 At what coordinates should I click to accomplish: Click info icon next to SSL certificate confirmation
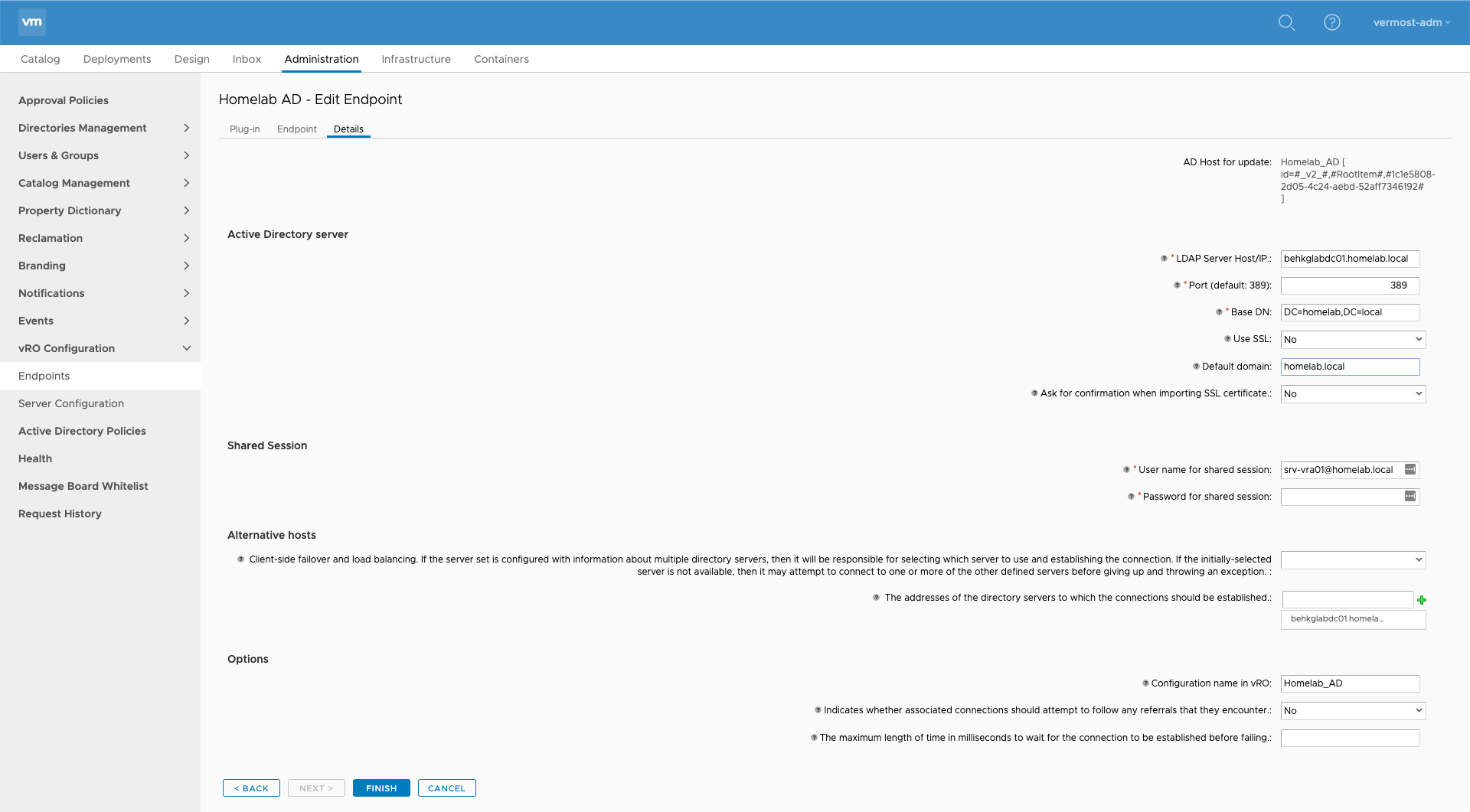coord(1034,393)
